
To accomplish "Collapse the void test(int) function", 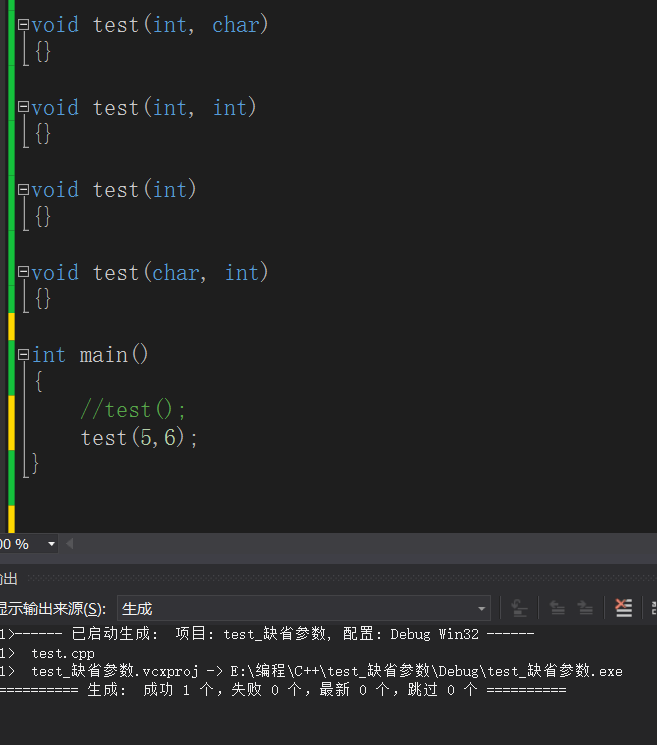I will [x=23, y=190].
